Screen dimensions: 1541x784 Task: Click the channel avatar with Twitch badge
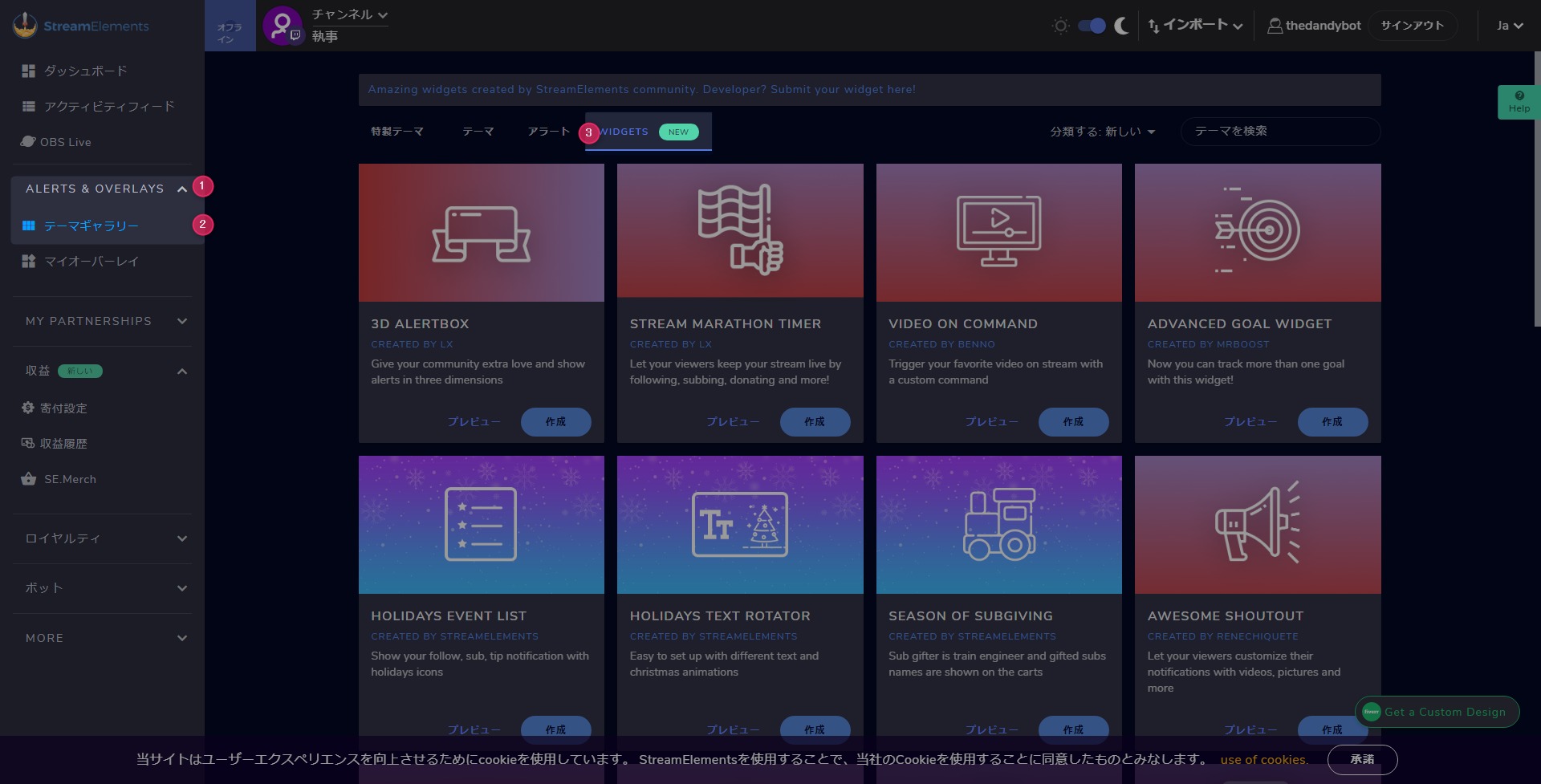283,26
